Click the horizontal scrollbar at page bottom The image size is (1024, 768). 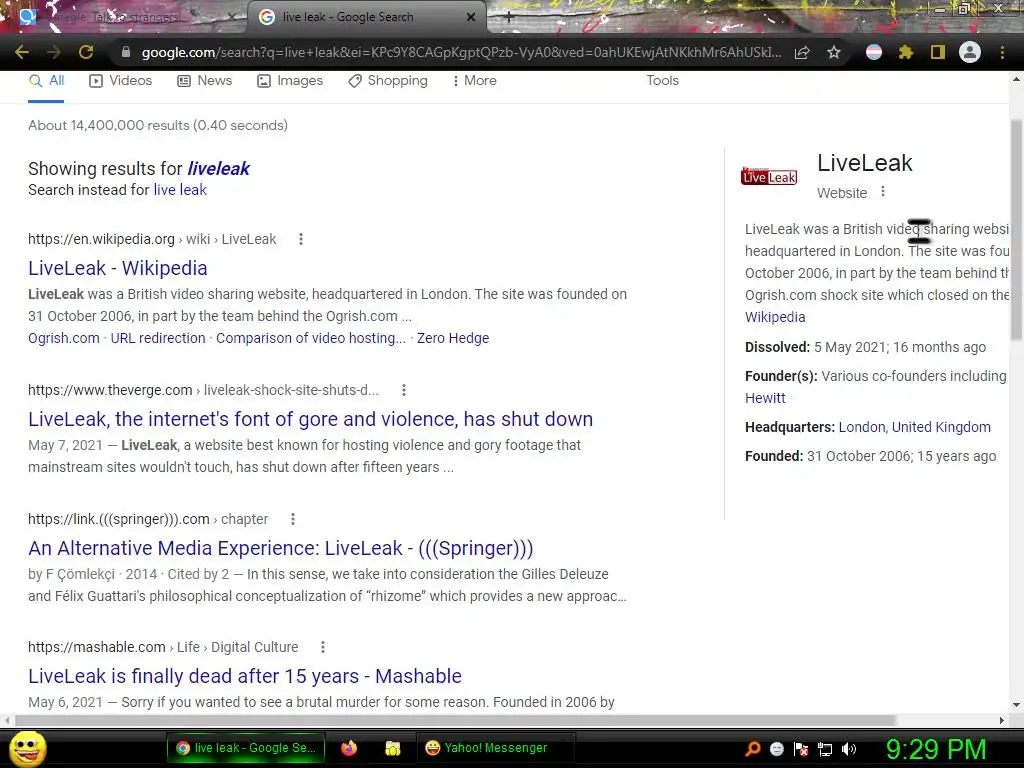click(x=455, y=720)
